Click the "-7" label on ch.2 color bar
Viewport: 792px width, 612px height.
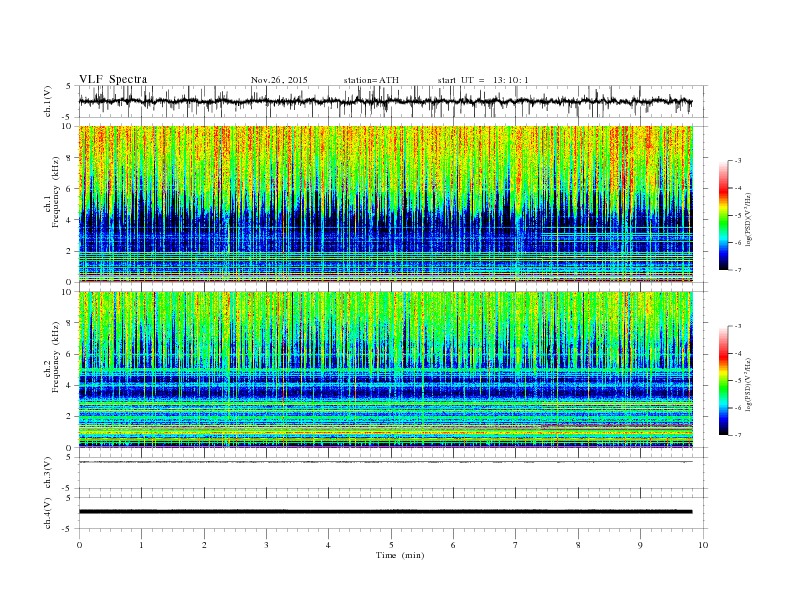(738, 435)
